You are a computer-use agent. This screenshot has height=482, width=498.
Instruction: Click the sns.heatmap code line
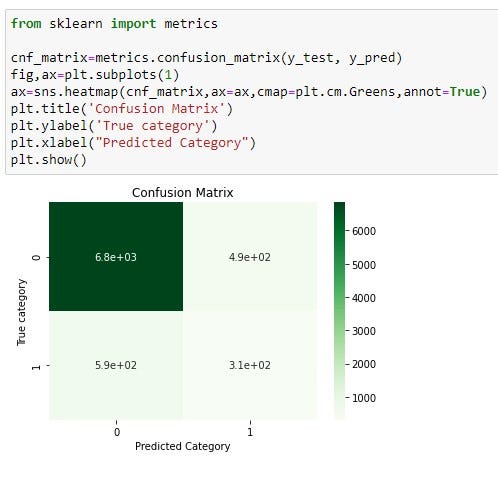coord(249,92)
